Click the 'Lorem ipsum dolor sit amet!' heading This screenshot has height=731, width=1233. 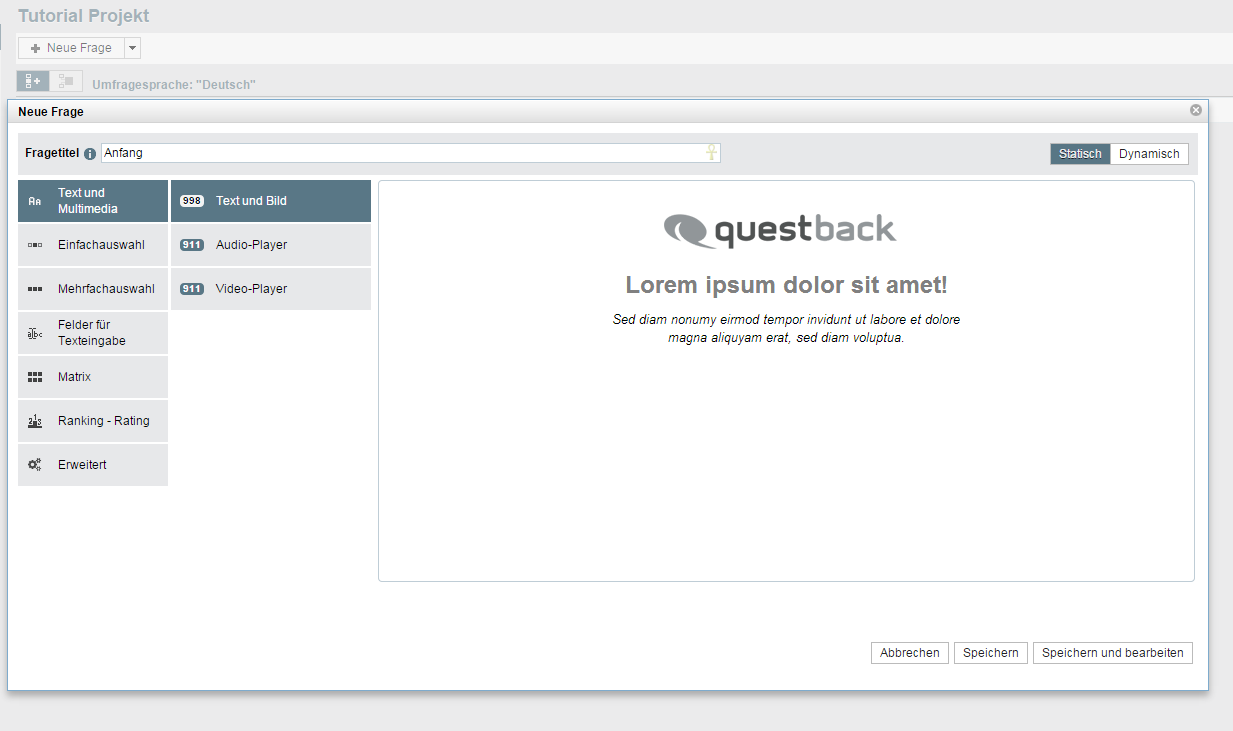click(786, 285)
